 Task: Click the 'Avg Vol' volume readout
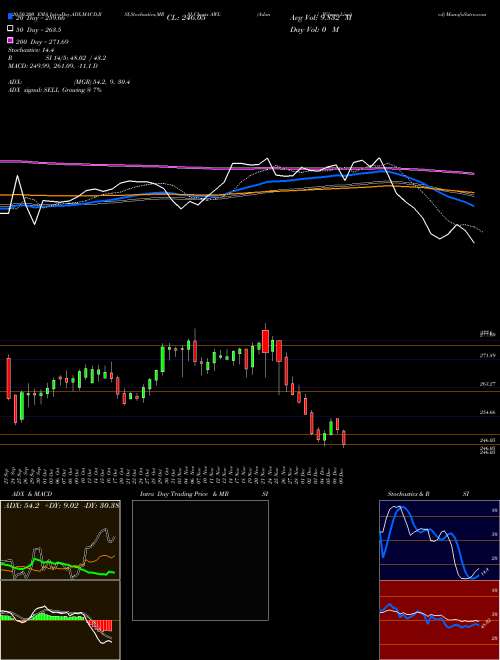[321, 18]
